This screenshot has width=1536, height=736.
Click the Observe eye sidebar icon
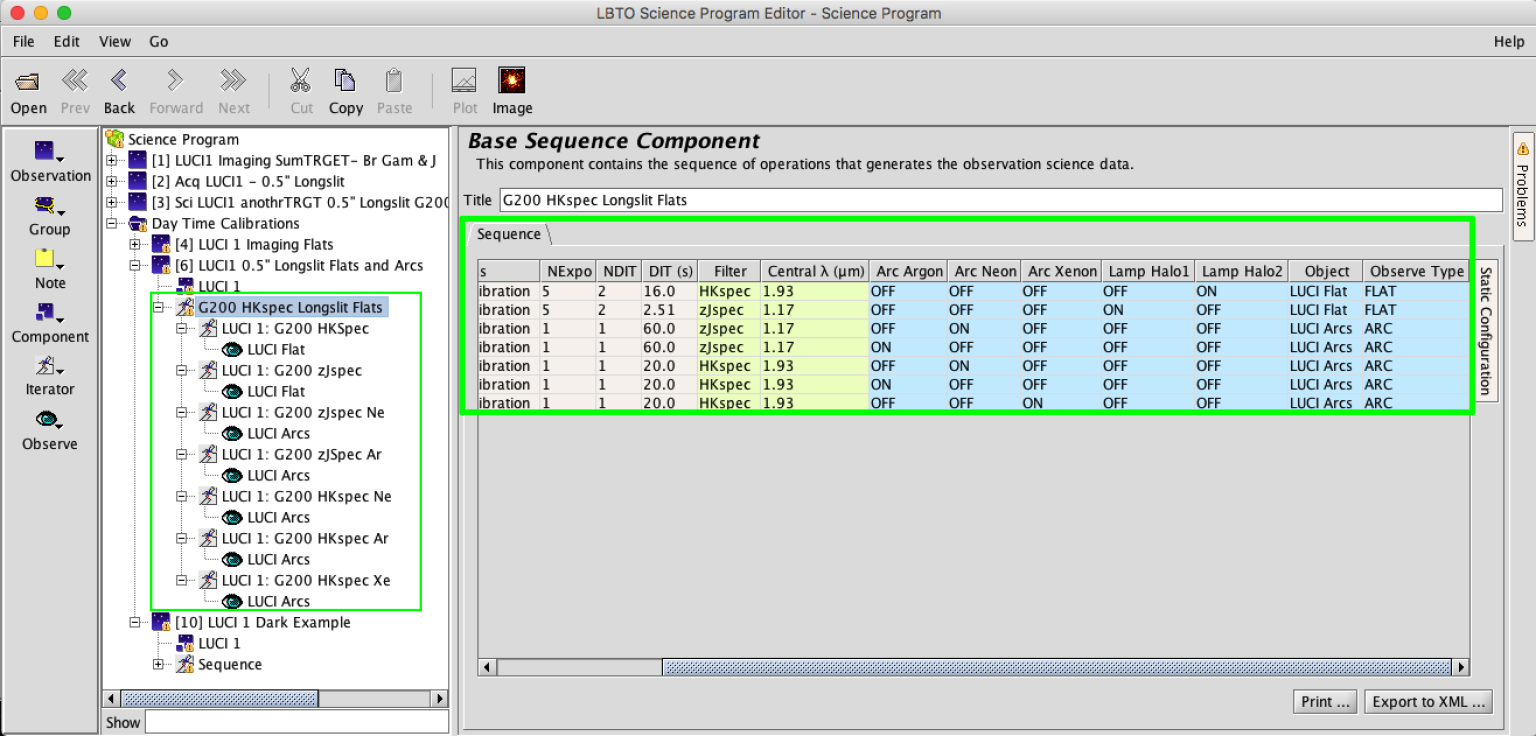pyautogui.click(x=48, y=420)
